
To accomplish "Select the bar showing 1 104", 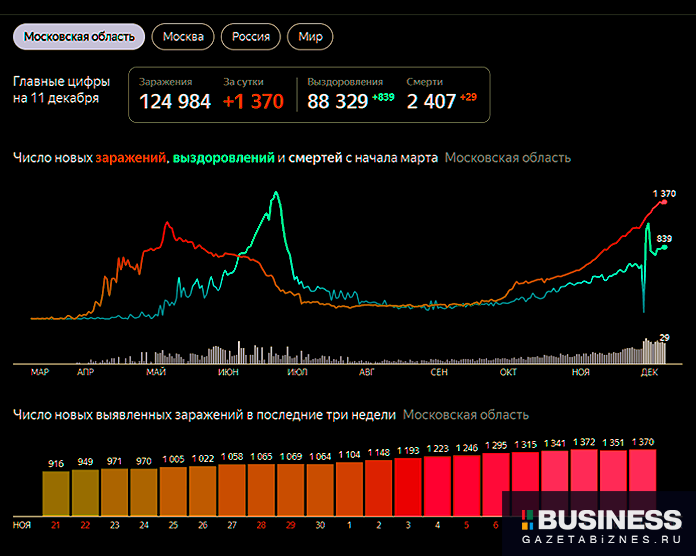I will [350, 487].
